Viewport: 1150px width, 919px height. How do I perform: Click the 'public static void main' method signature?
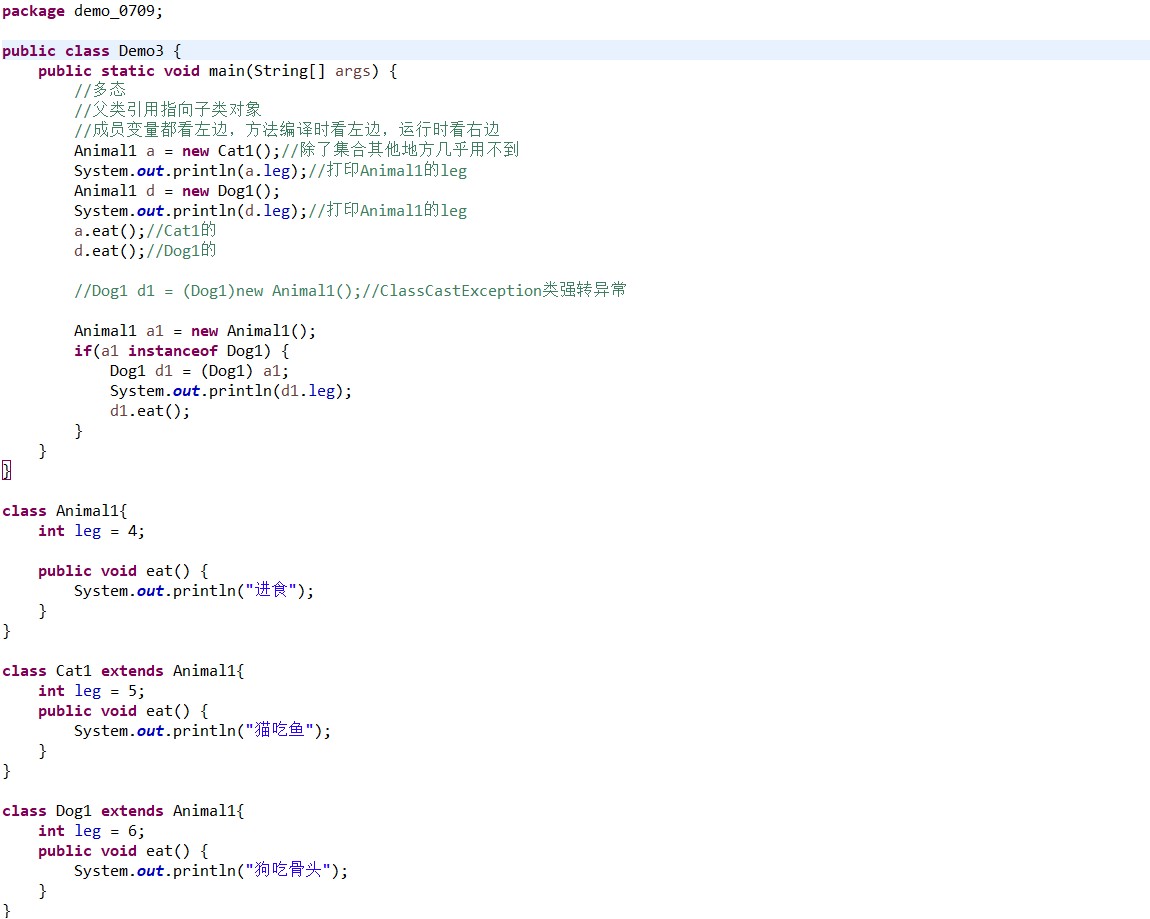click(x=217, y=71)
